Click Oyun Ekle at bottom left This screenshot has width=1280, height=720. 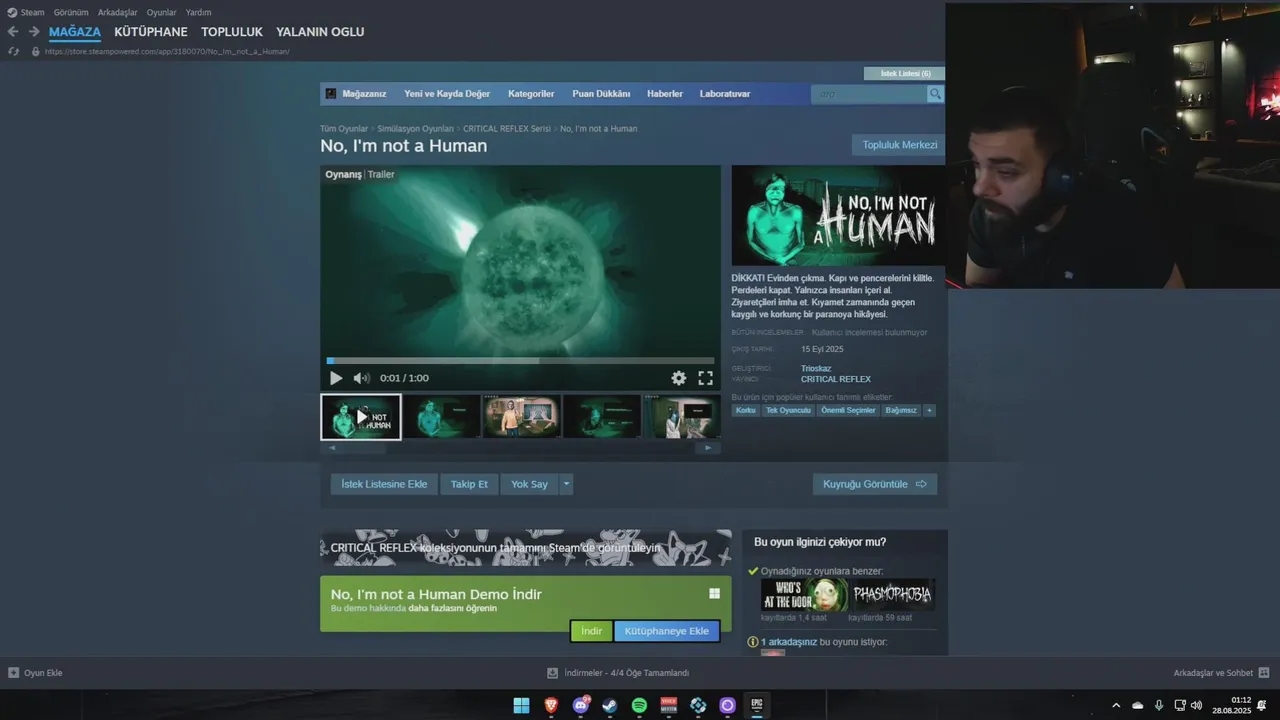(35, 673)
